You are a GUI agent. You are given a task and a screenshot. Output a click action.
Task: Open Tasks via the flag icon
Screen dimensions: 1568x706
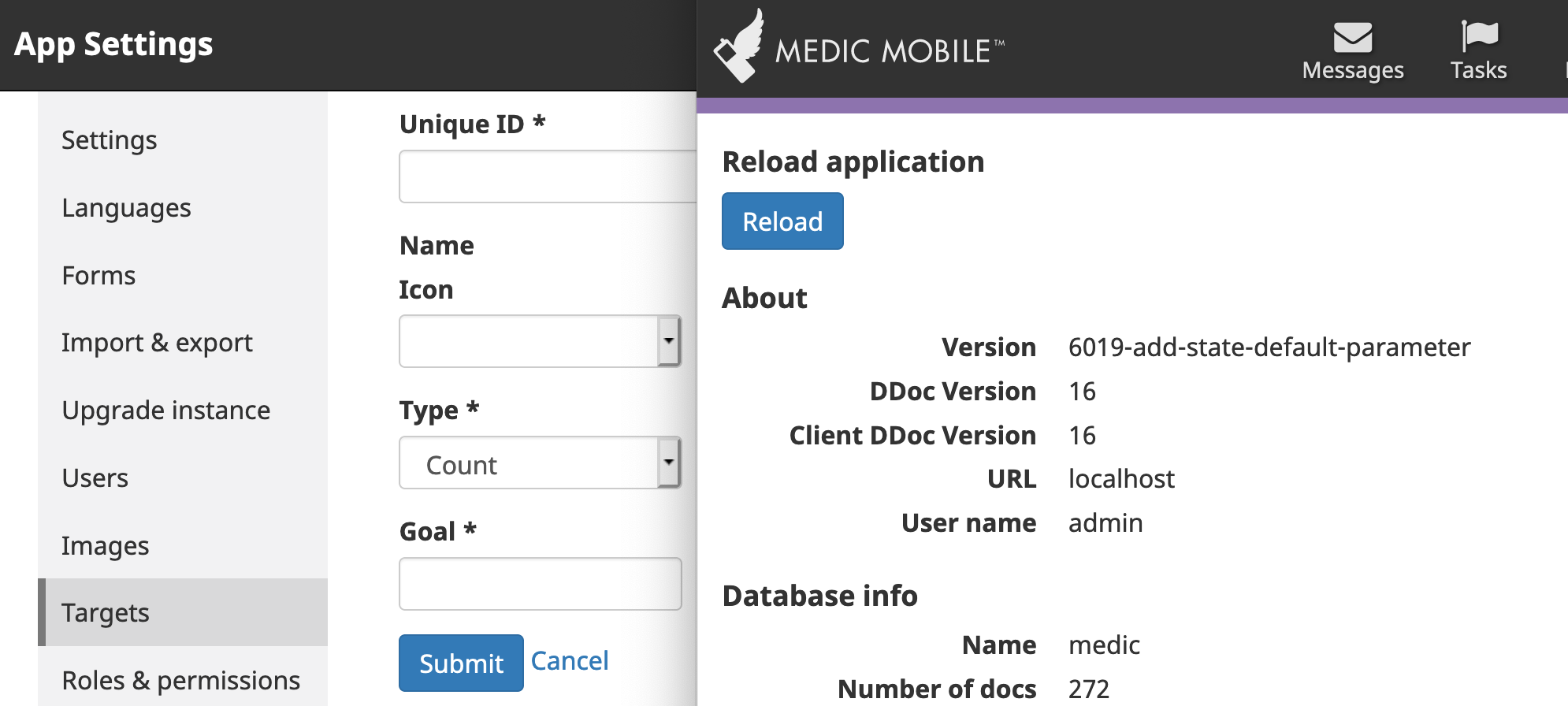coord(1479,36)
